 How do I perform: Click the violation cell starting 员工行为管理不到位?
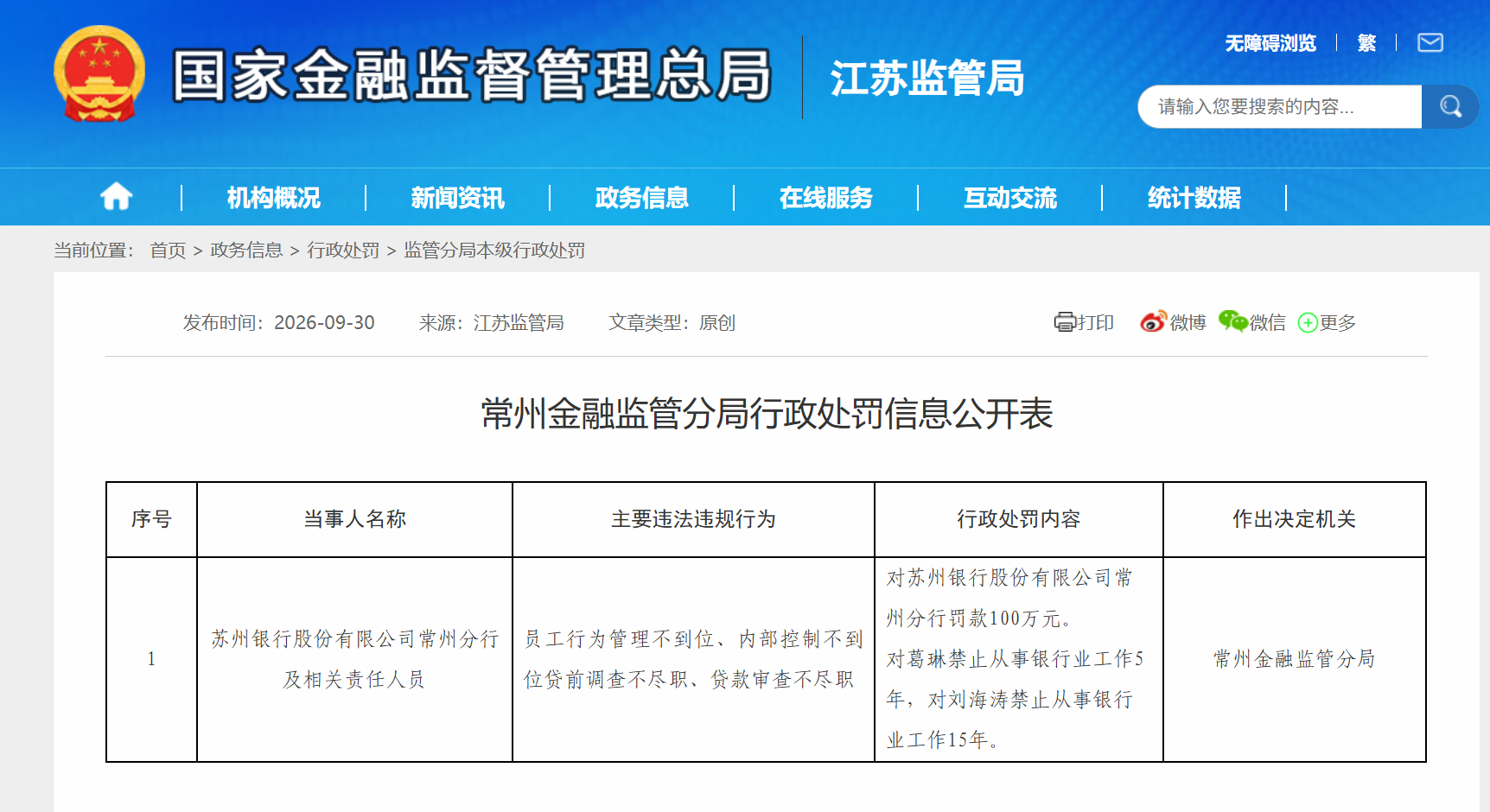pos(693,659)
